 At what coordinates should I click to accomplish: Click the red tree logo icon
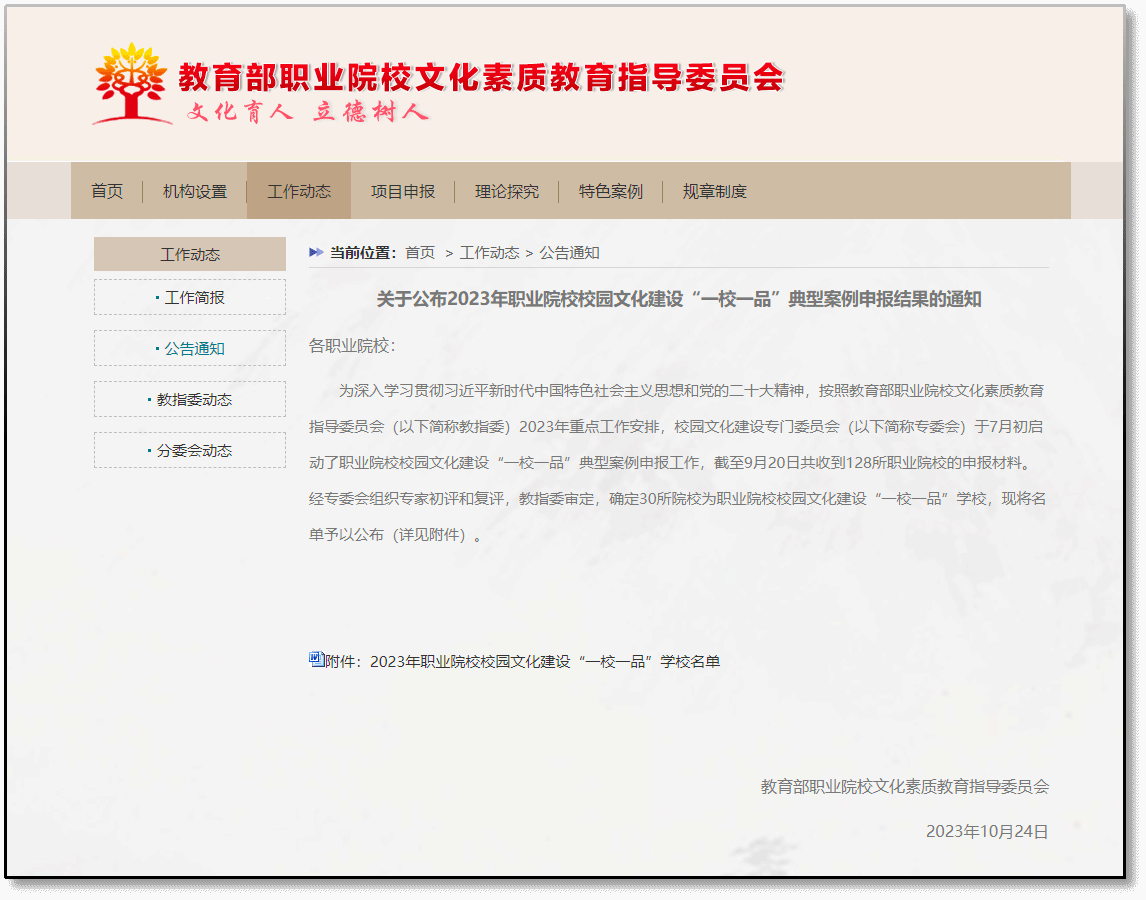pyautogui.click(x=130, y=83)
